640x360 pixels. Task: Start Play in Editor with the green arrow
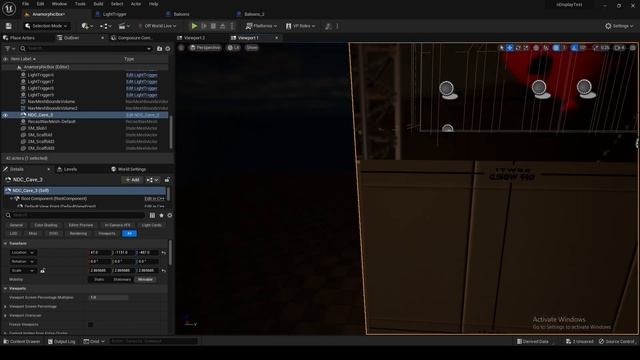[x=194, y=26]
